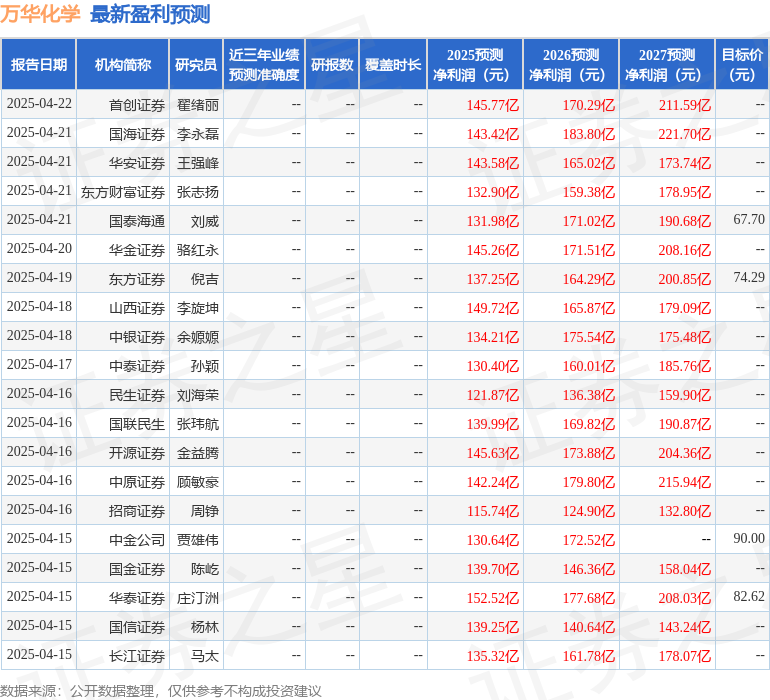The height and width of the screenshot is (700, 770).
Task: Click the 最新盈利预测 heading text
Action: pyautogui.click(x=150, y=14)
